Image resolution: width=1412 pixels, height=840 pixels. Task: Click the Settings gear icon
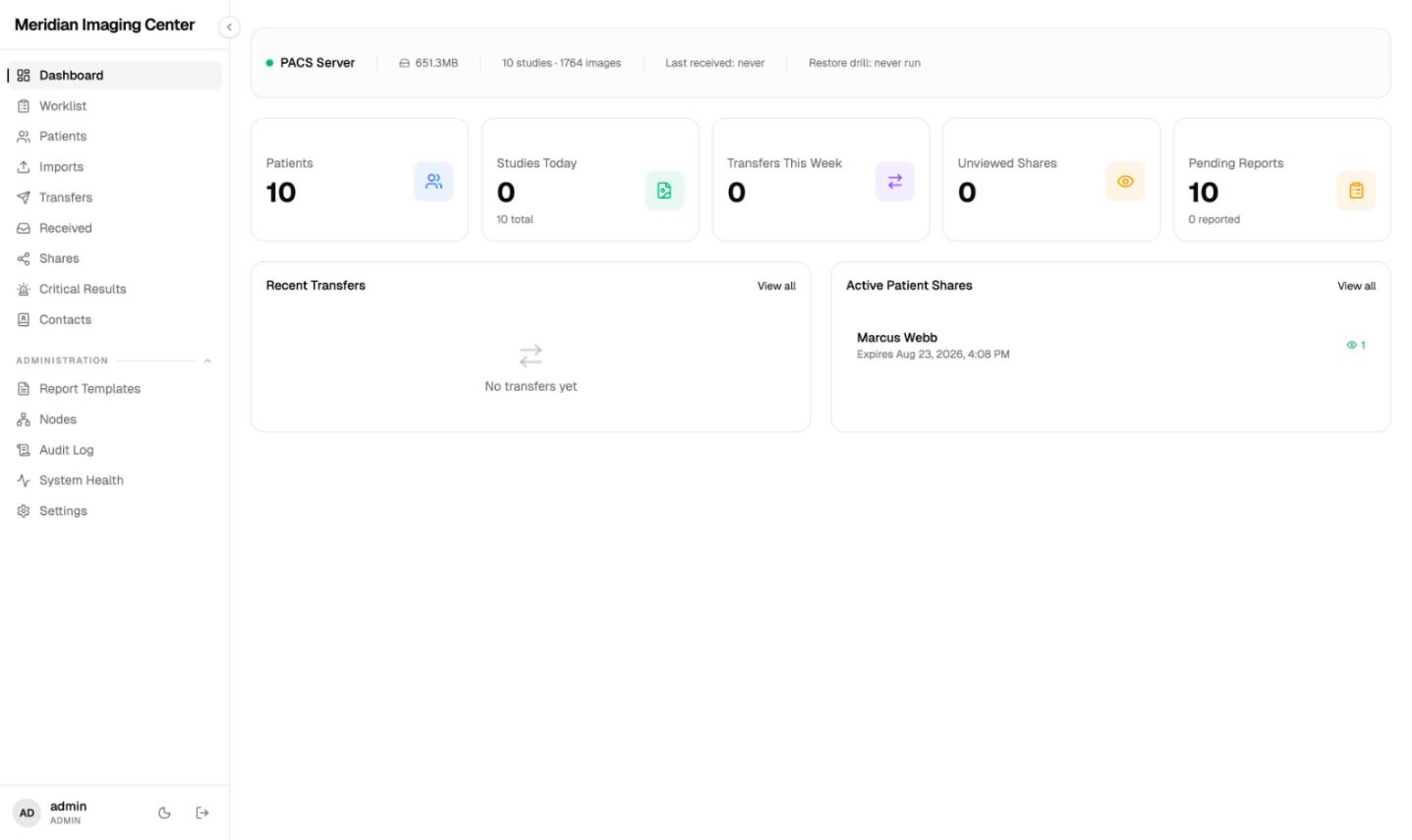(x=24, y=511)
